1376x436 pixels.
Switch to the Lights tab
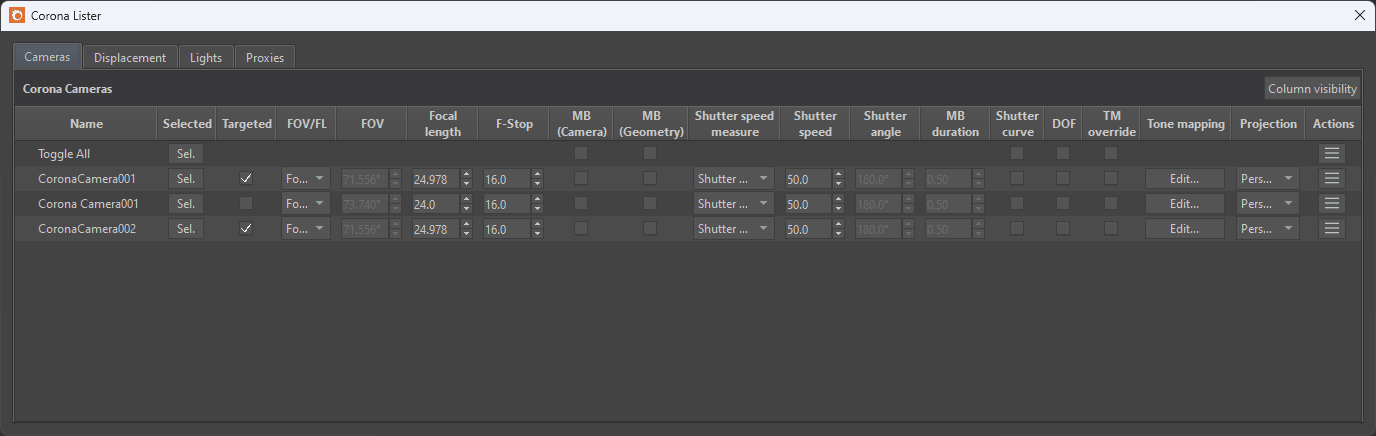pos(206,58)
